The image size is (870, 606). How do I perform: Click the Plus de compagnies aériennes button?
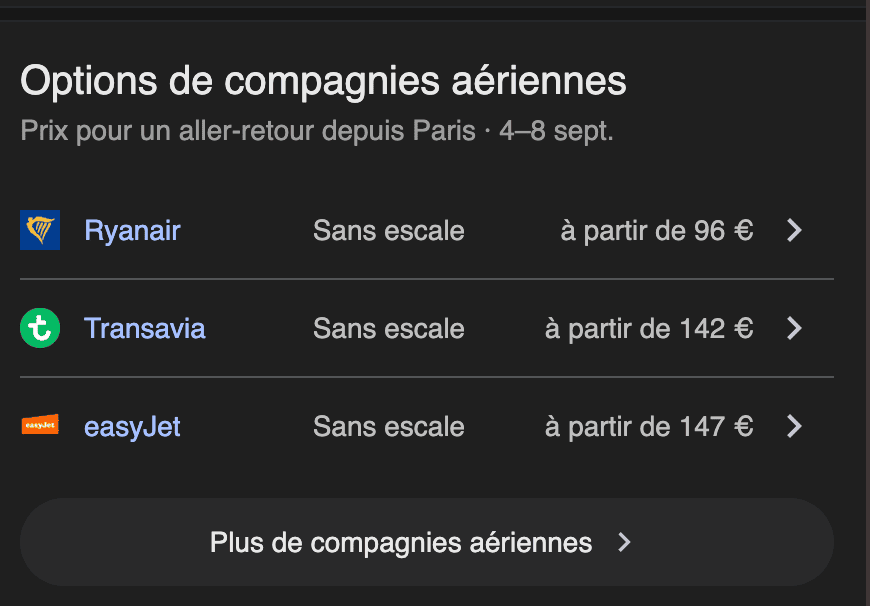[427, 542]
